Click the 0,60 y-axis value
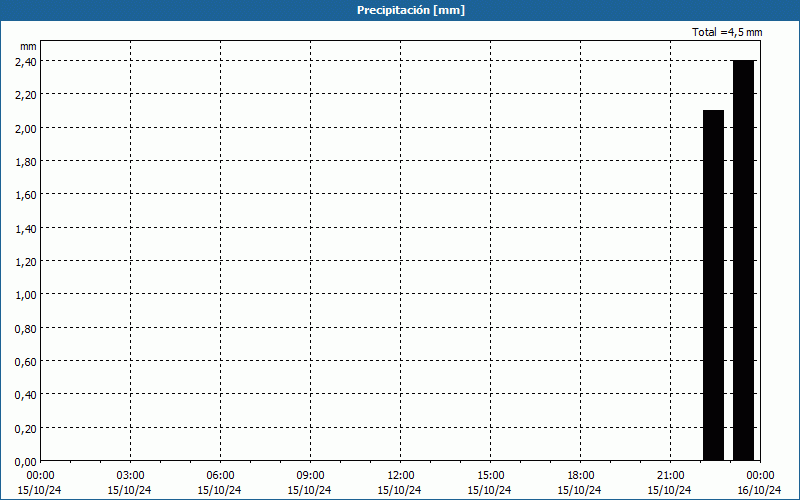 (x=26, y=362)
